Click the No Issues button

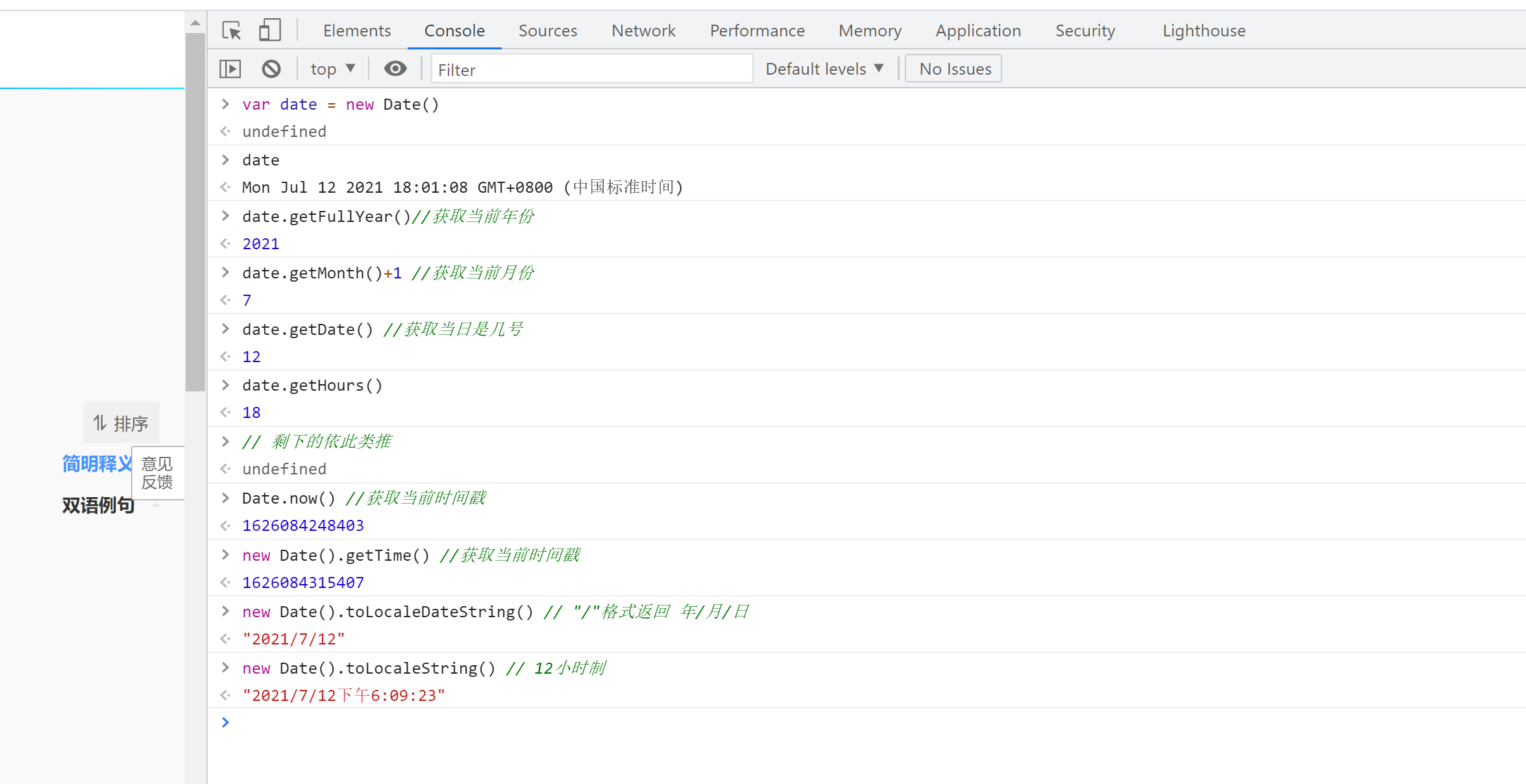954,69
